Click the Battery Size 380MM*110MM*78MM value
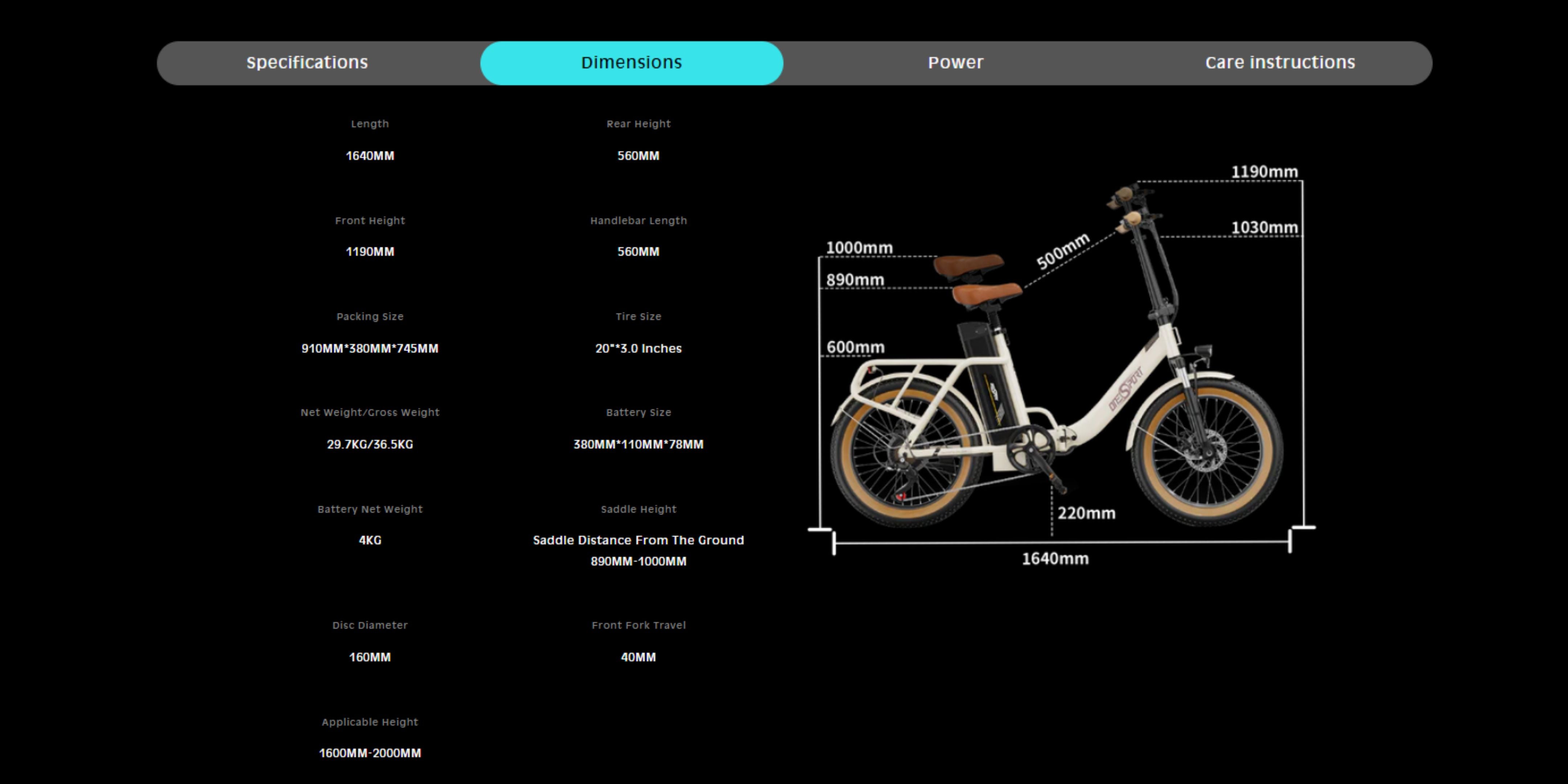 pyautogui.click(x=638, y=445)
